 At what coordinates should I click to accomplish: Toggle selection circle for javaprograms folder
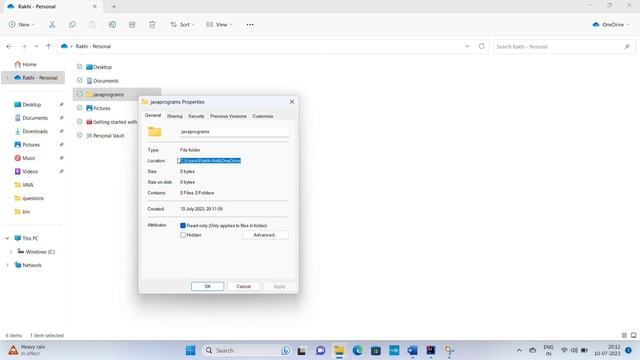[x=80, y=94]
